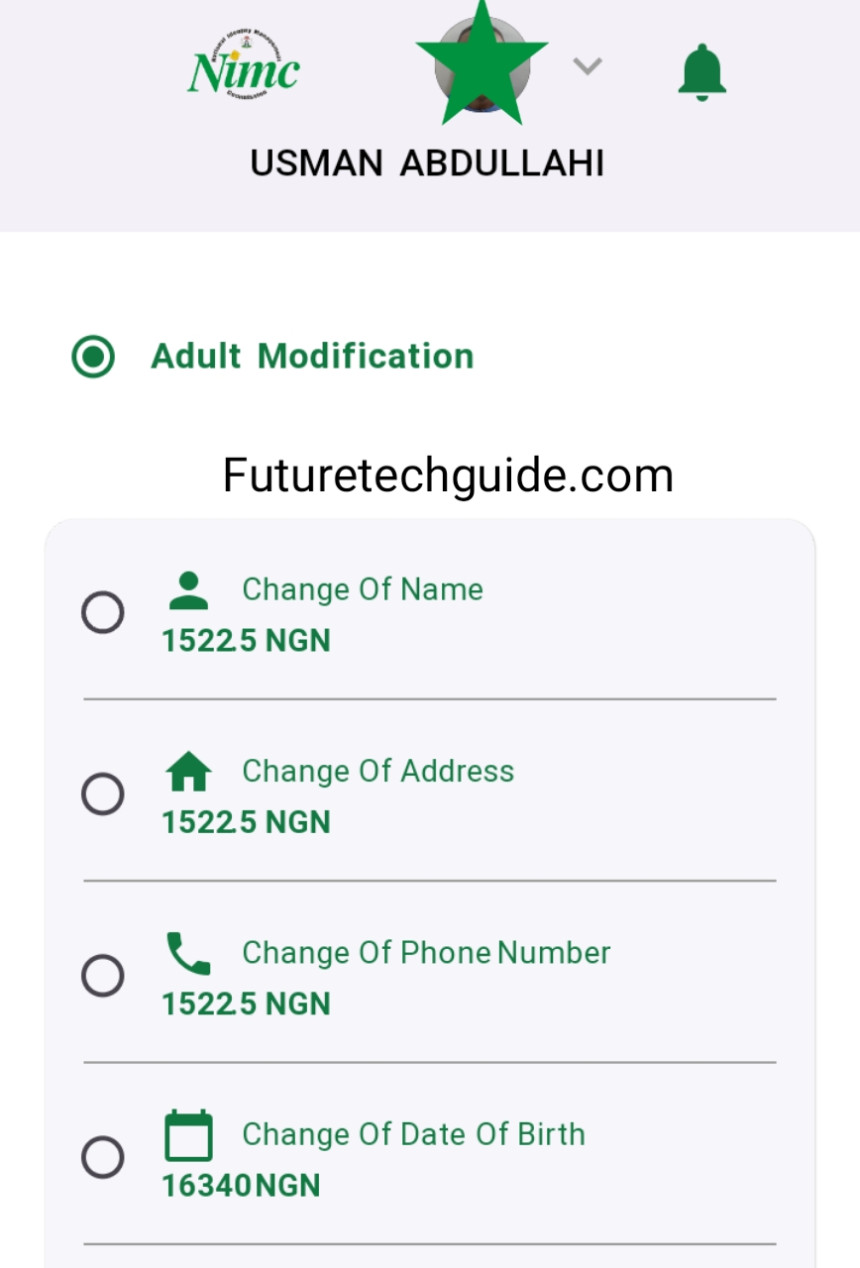
Task: Expand the profile dropdown chevron
Action: tap(587, 66)
